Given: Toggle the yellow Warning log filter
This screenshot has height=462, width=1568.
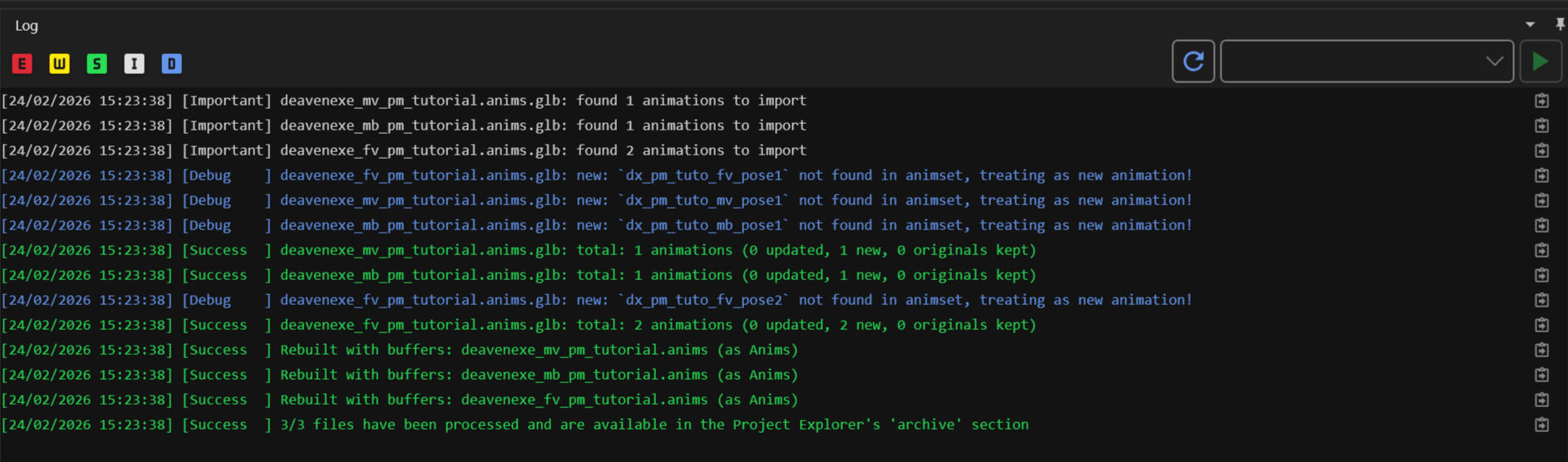Looking at the screenshot, I should pyautogui.click(x=60, y=64).
